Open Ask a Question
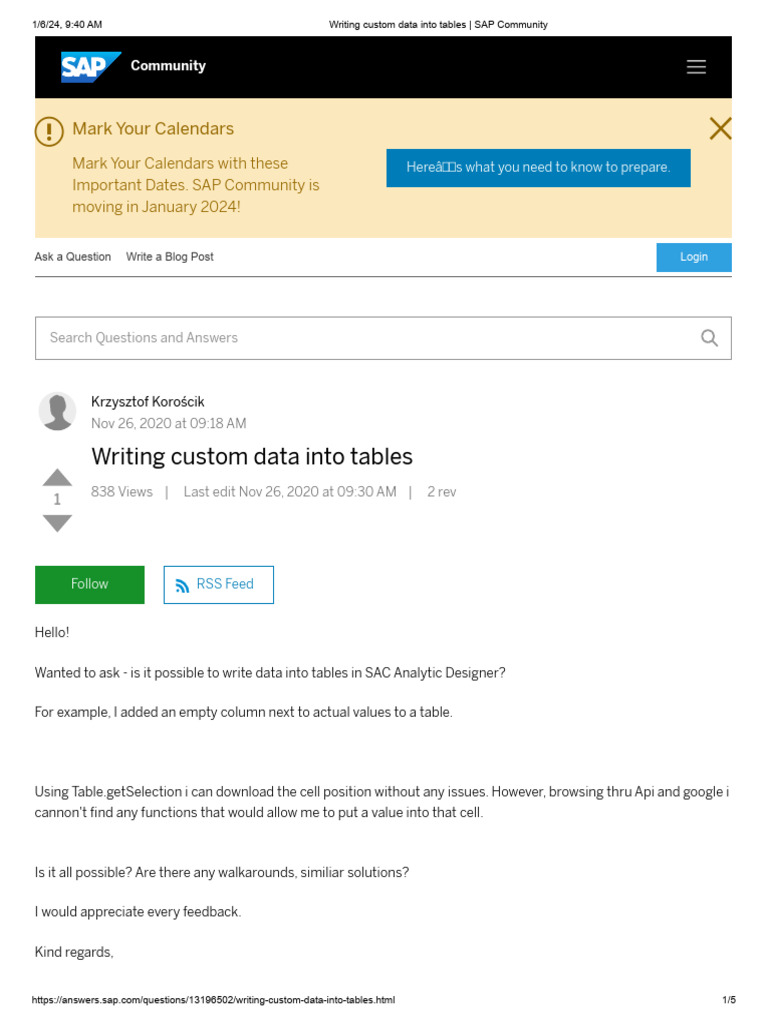This screenshot has width=768, height=1024. [x=73, y=257]
